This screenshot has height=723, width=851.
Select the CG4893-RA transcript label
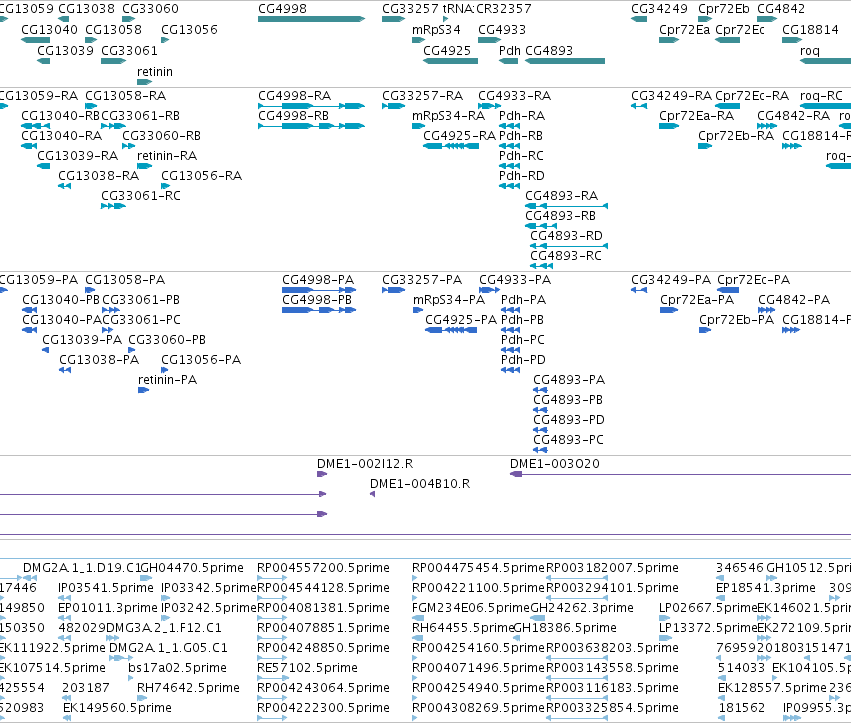[561, 196]
